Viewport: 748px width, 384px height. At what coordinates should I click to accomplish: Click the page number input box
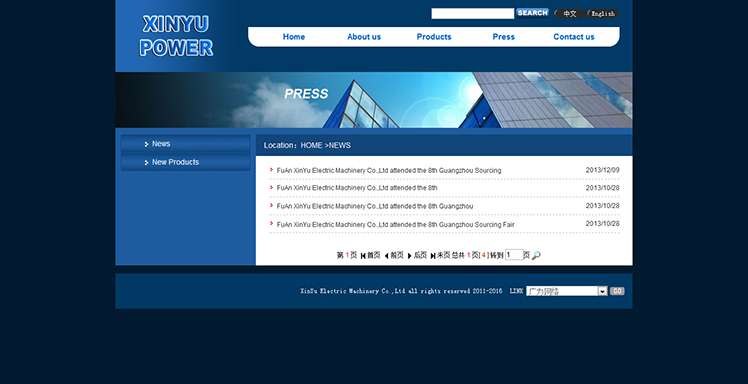514,255
